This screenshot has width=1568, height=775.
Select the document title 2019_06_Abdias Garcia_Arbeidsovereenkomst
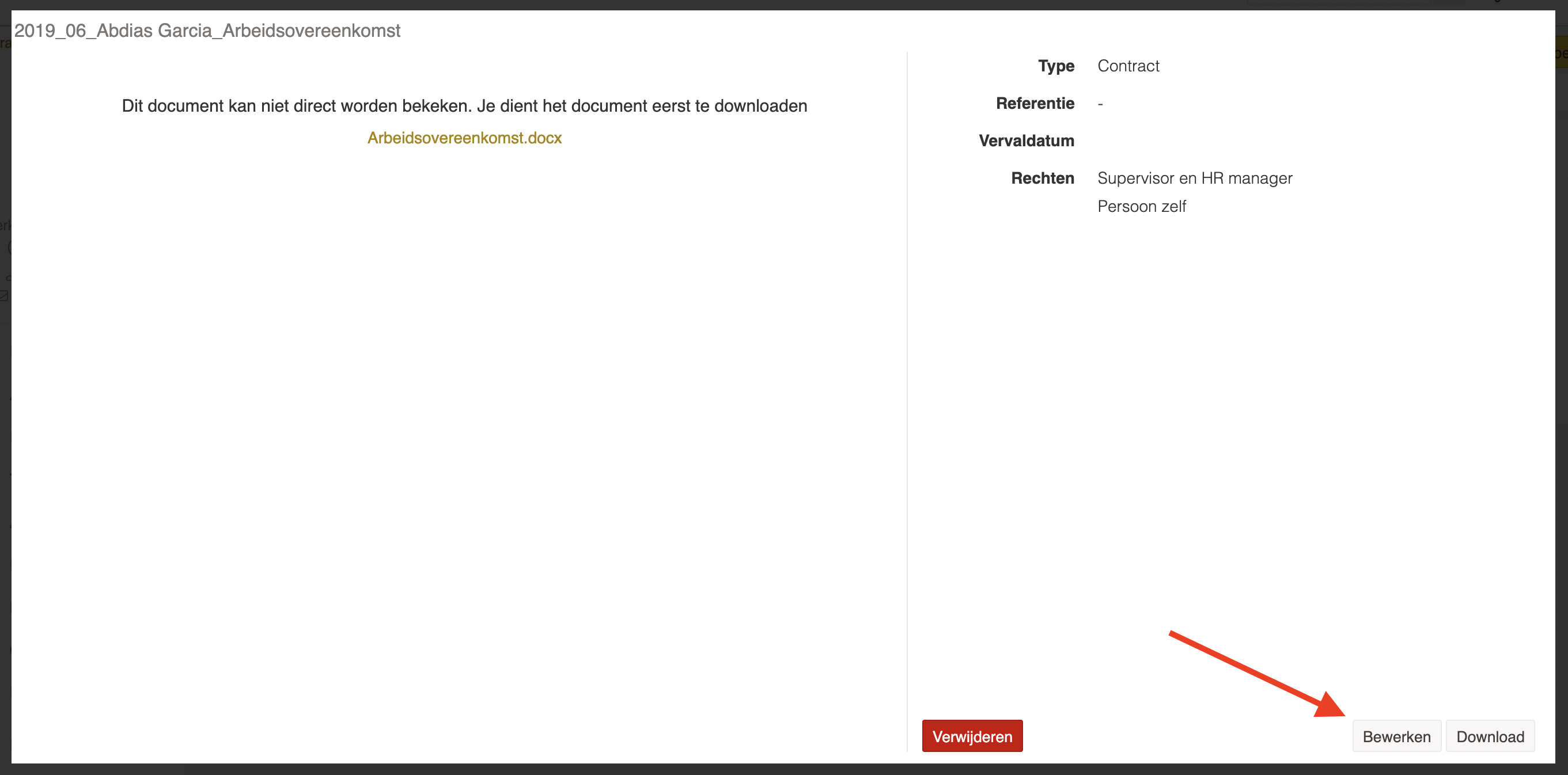click(207, 31)
